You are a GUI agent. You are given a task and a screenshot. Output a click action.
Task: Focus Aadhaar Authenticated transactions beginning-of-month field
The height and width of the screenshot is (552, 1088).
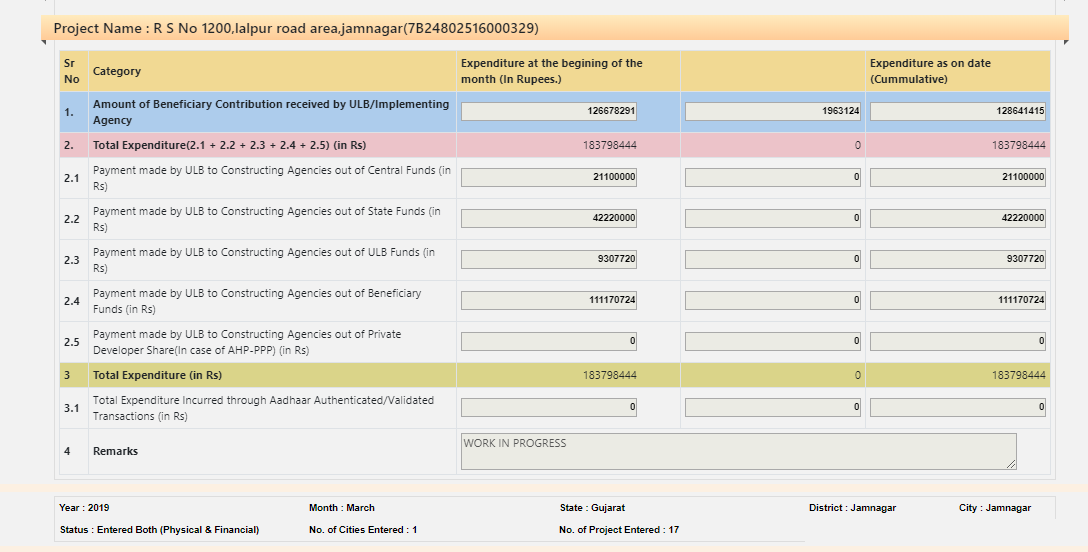(548, 408)
